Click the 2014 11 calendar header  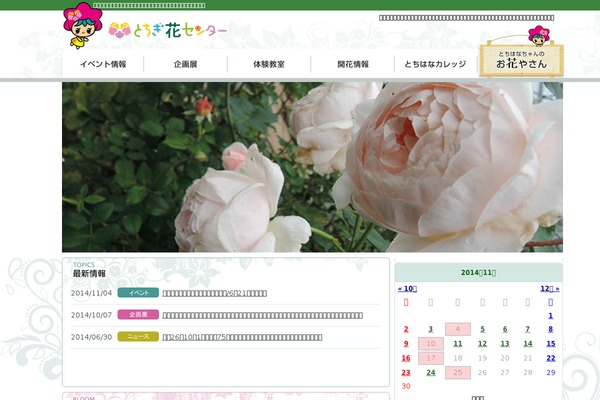[478, 273]
